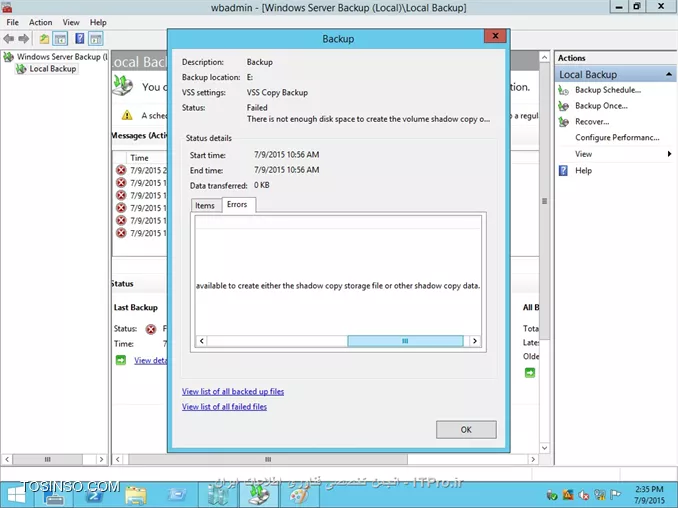Click tree pane horizontal scrollbar thumb

pyautogui.click(x=47, y=459)
